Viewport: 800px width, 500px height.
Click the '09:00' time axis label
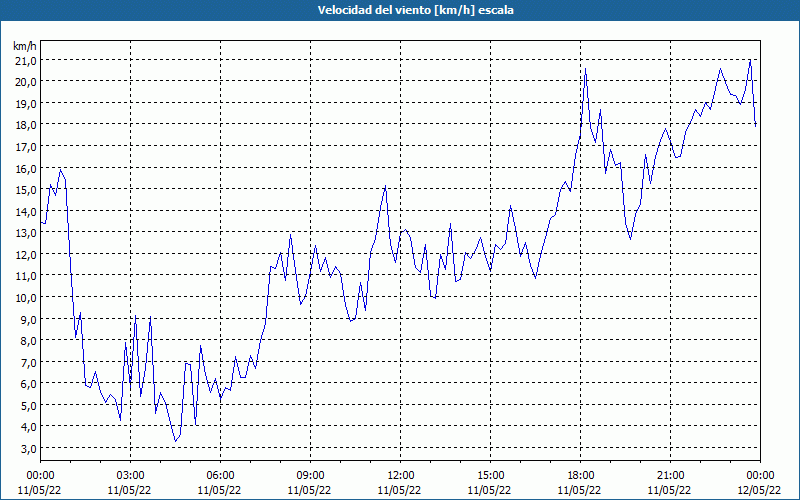(311, 476)
